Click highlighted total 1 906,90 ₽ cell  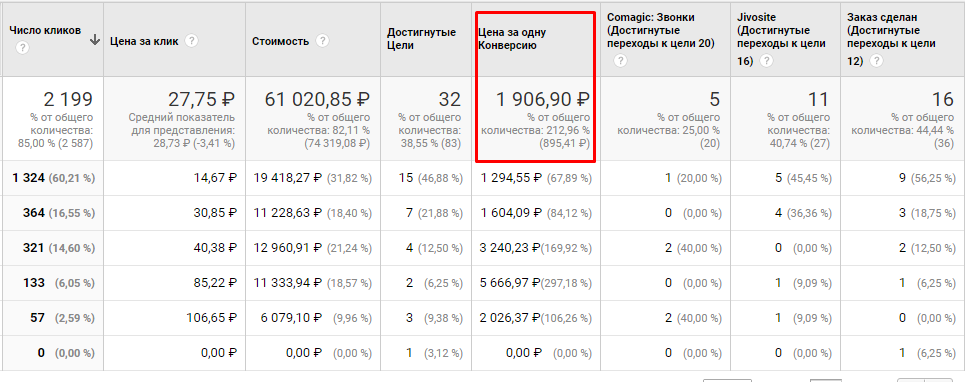[x=535, y=119]
